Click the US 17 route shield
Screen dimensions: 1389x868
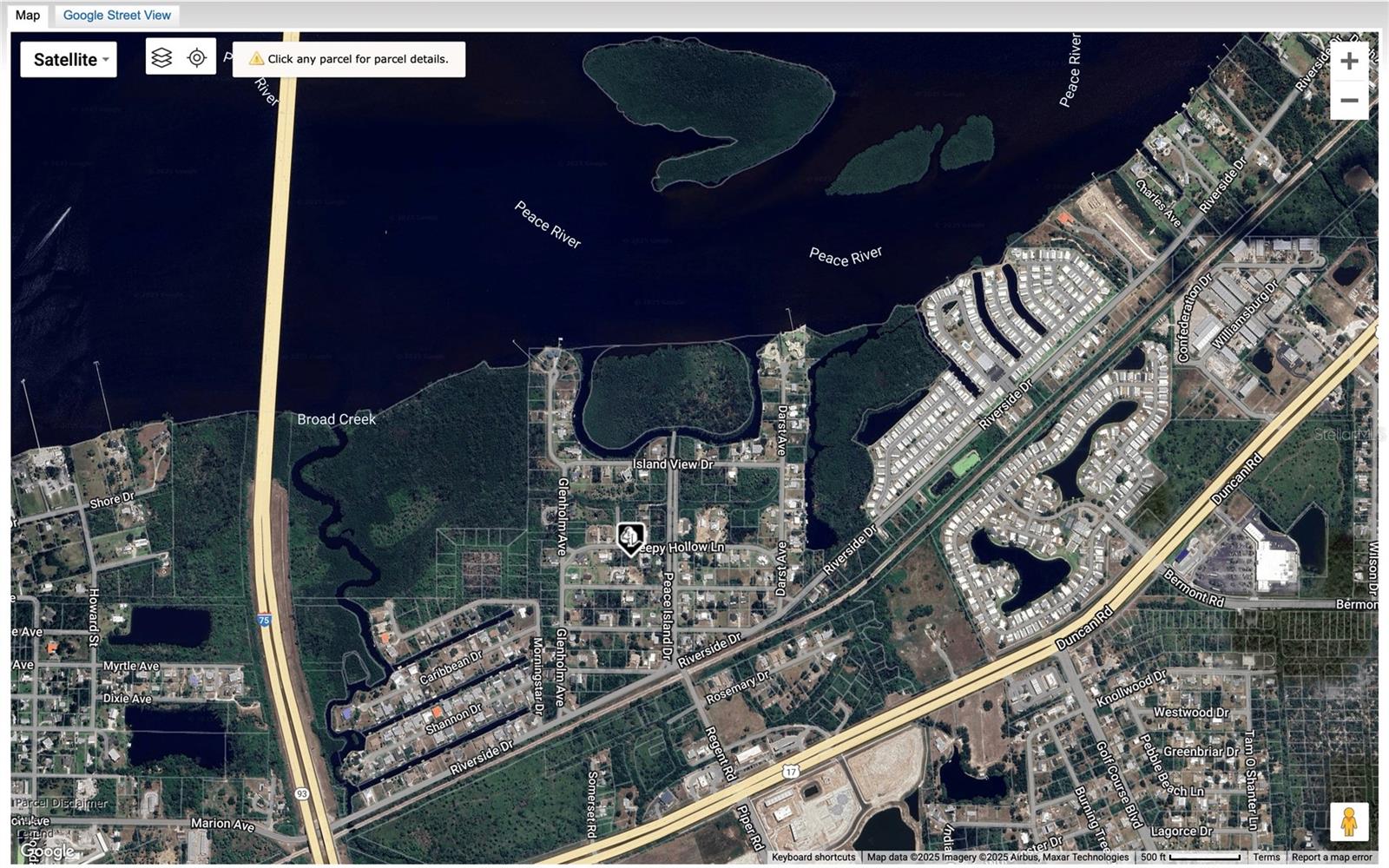click(790, 771)
